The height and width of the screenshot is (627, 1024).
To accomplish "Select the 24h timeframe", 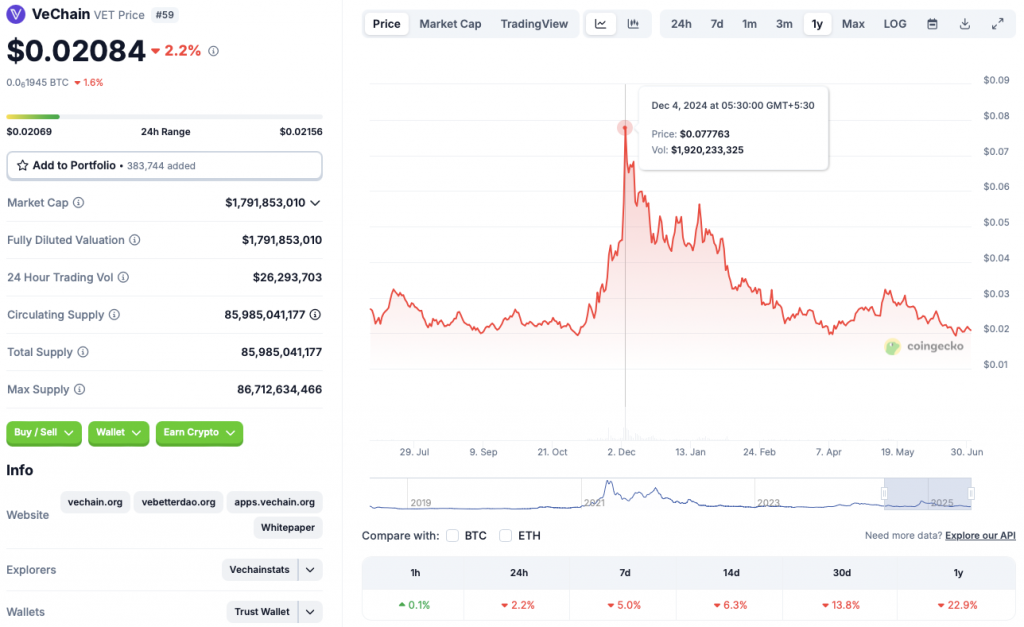I will tap(681, 24).
